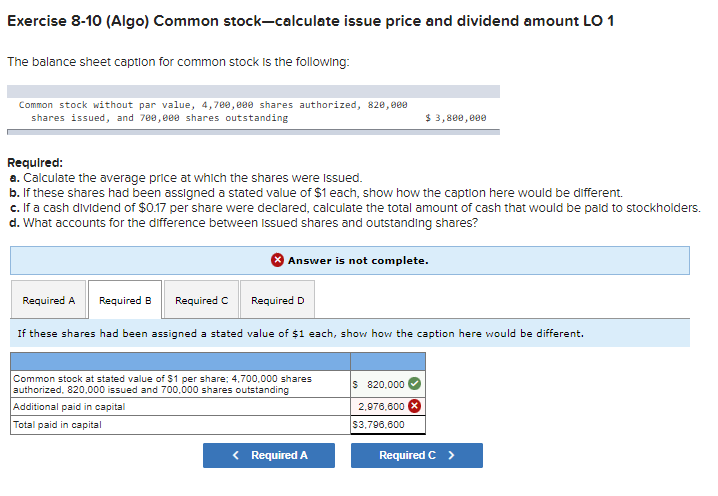718x496 pixels.
Task: Go to the Required D tab
Action: pos(277,300)
